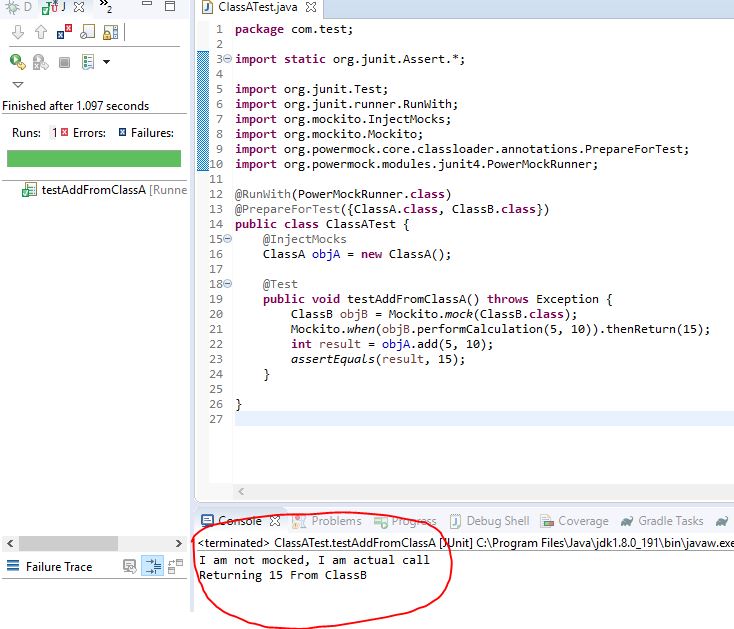Open the Coverage tab
This screenshot has width=734, height=629.
574,521
